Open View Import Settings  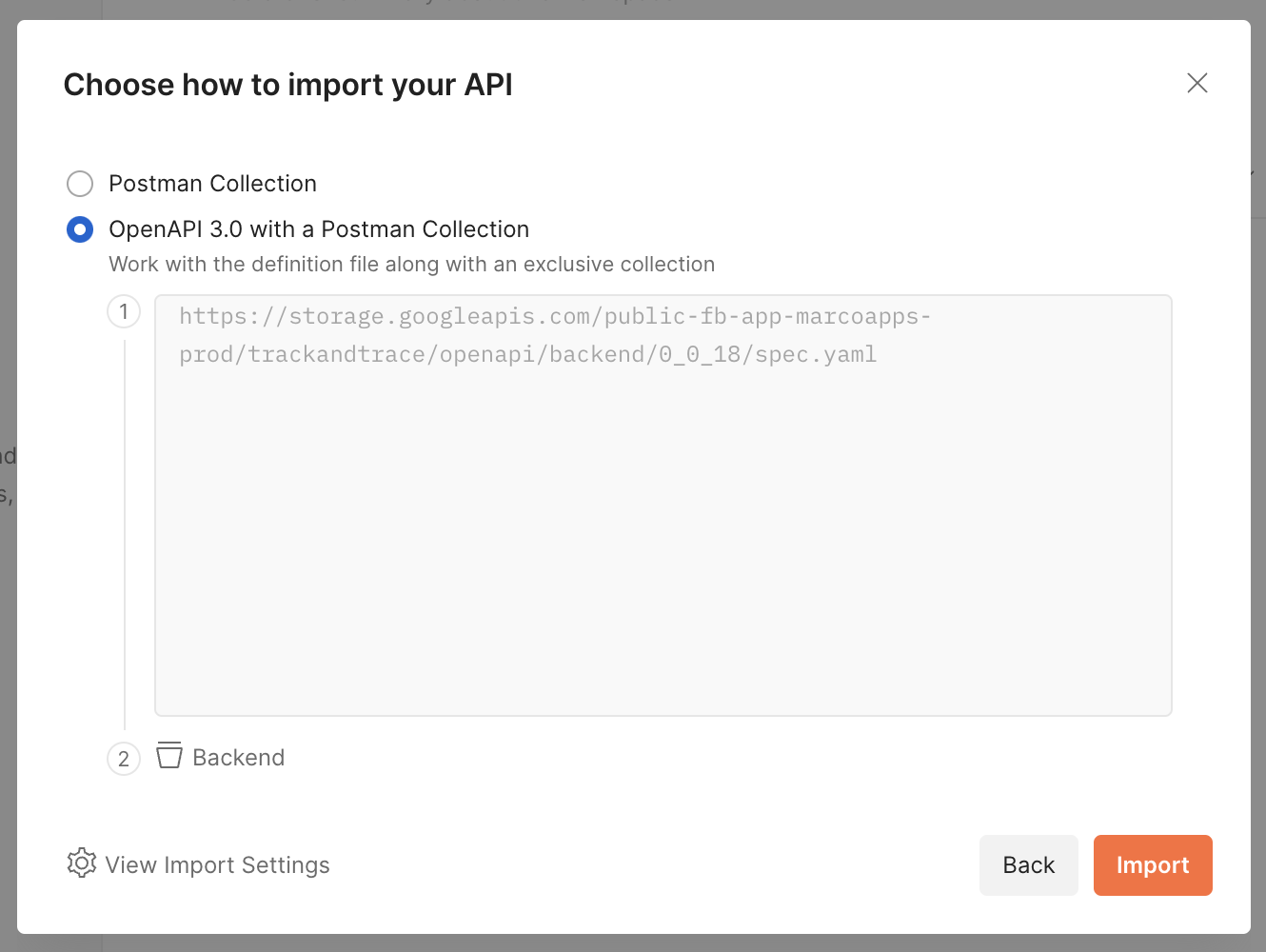(217, 864)
